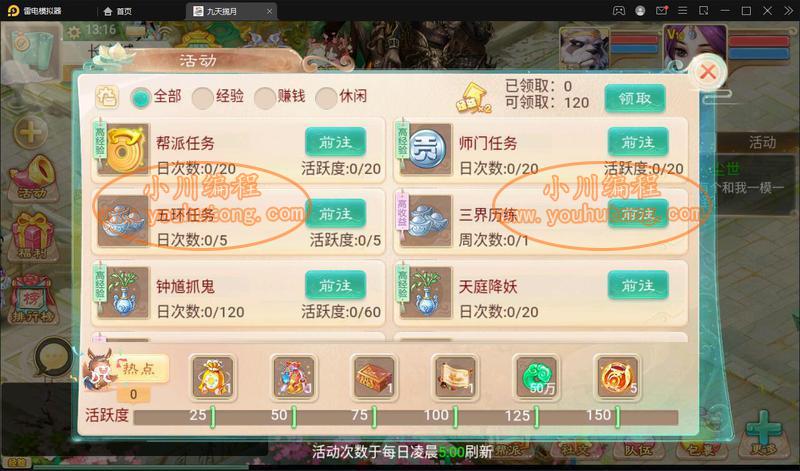The height and width of the screenshot is (471, 800).
Task: Select the 全部 filter radio button
Action: pos(140,97)
